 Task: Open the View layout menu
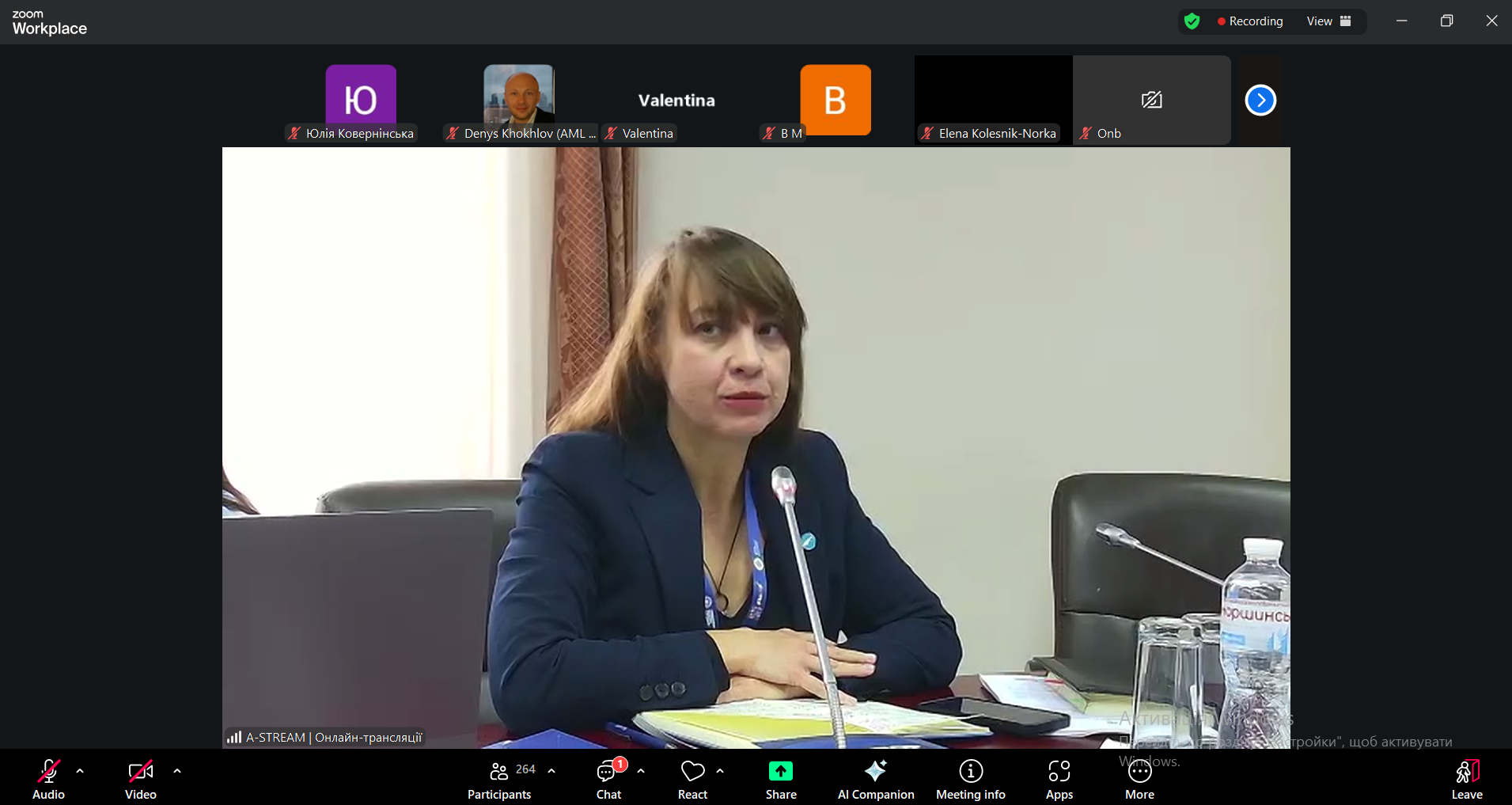click(1328, 21)
